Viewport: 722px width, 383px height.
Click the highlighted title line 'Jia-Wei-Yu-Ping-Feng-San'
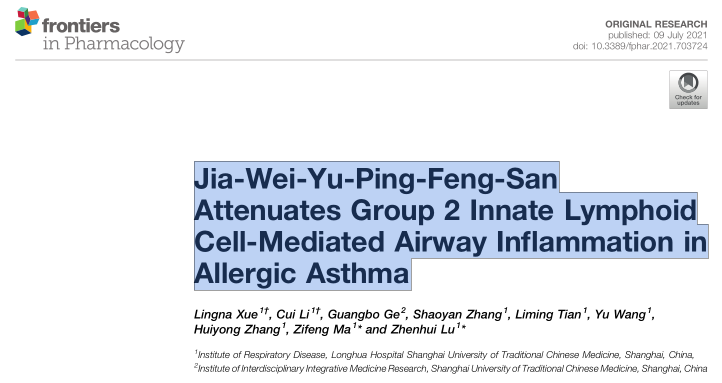(x=376, y=179)
